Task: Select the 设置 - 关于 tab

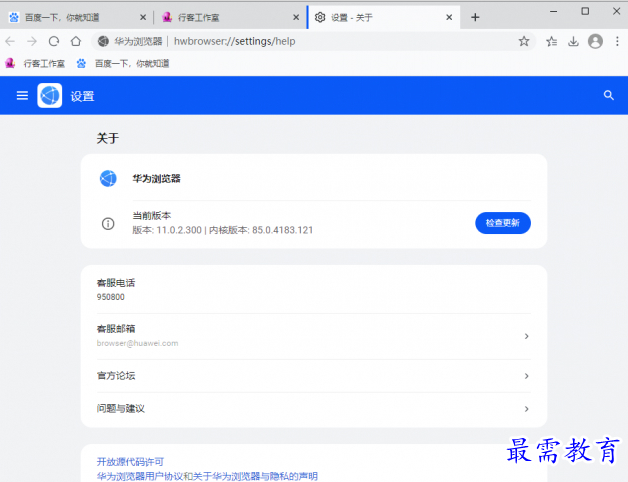Action: click(383, 17)
